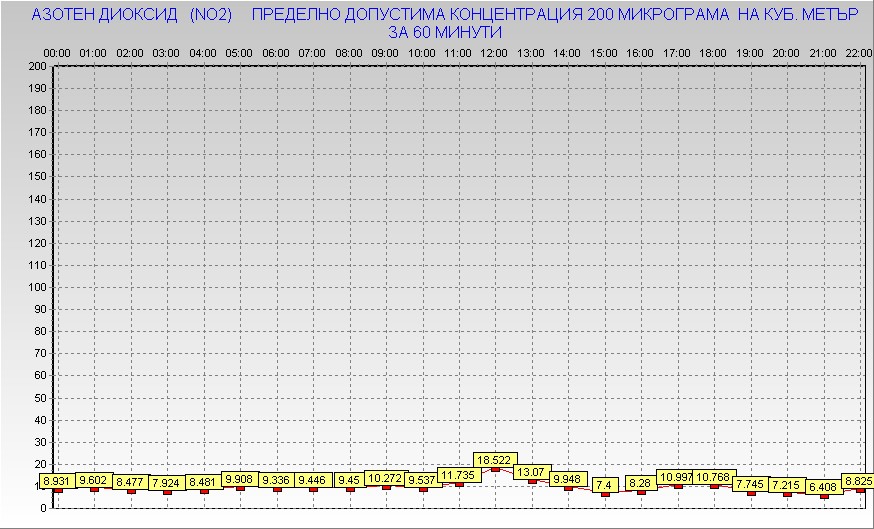Select the 01:00 time axis label

(x=93, y=54)
